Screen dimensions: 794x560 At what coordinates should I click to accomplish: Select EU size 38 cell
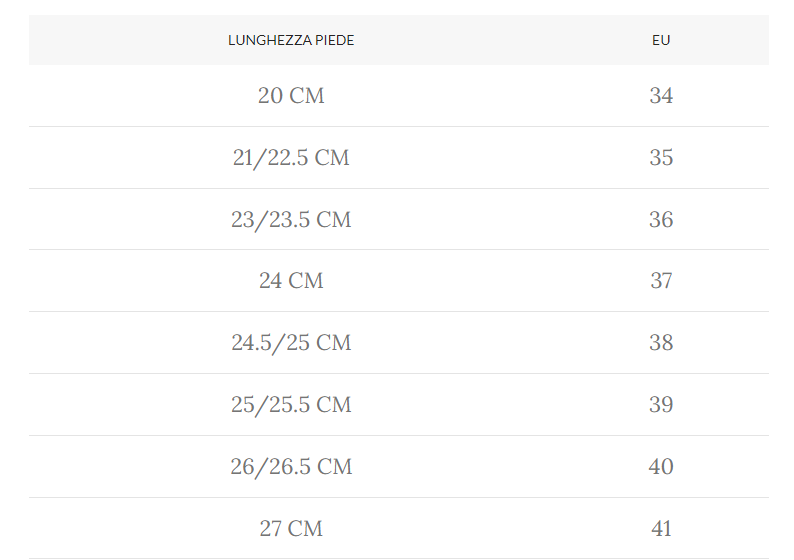point(661,343)
